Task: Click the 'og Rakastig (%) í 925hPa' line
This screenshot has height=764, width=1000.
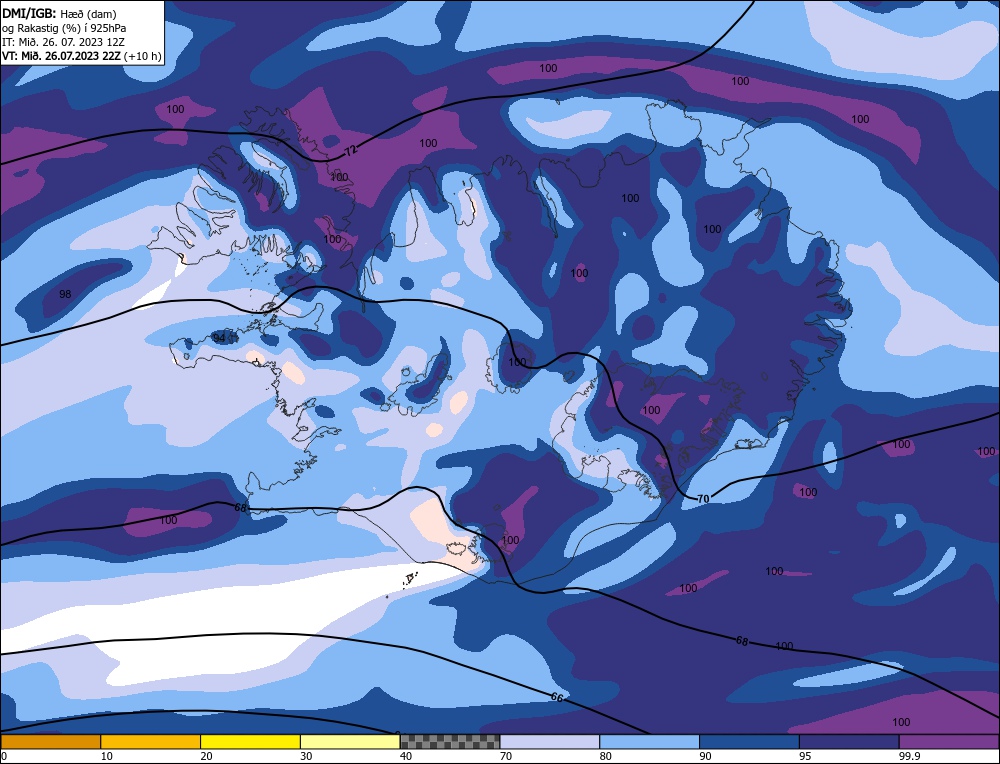Action: 64,27
